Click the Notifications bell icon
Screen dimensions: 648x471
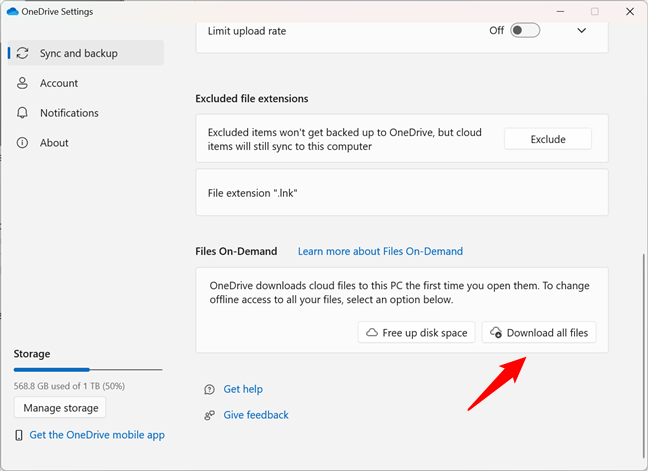tap(23, 113)
